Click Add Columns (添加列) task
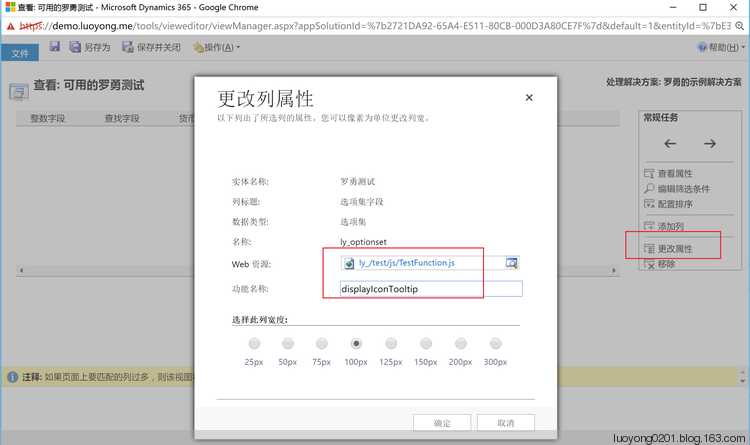 (x=664, y=226)
